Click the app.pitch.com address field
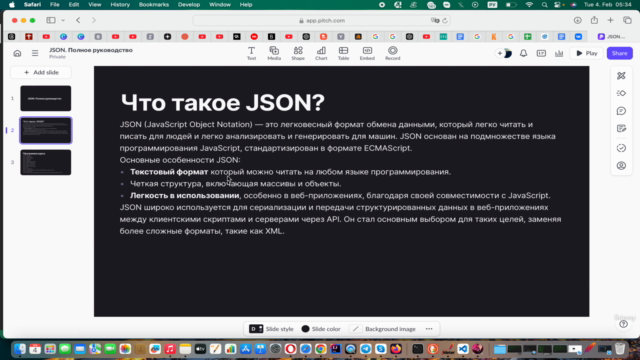 click(322, 20)
